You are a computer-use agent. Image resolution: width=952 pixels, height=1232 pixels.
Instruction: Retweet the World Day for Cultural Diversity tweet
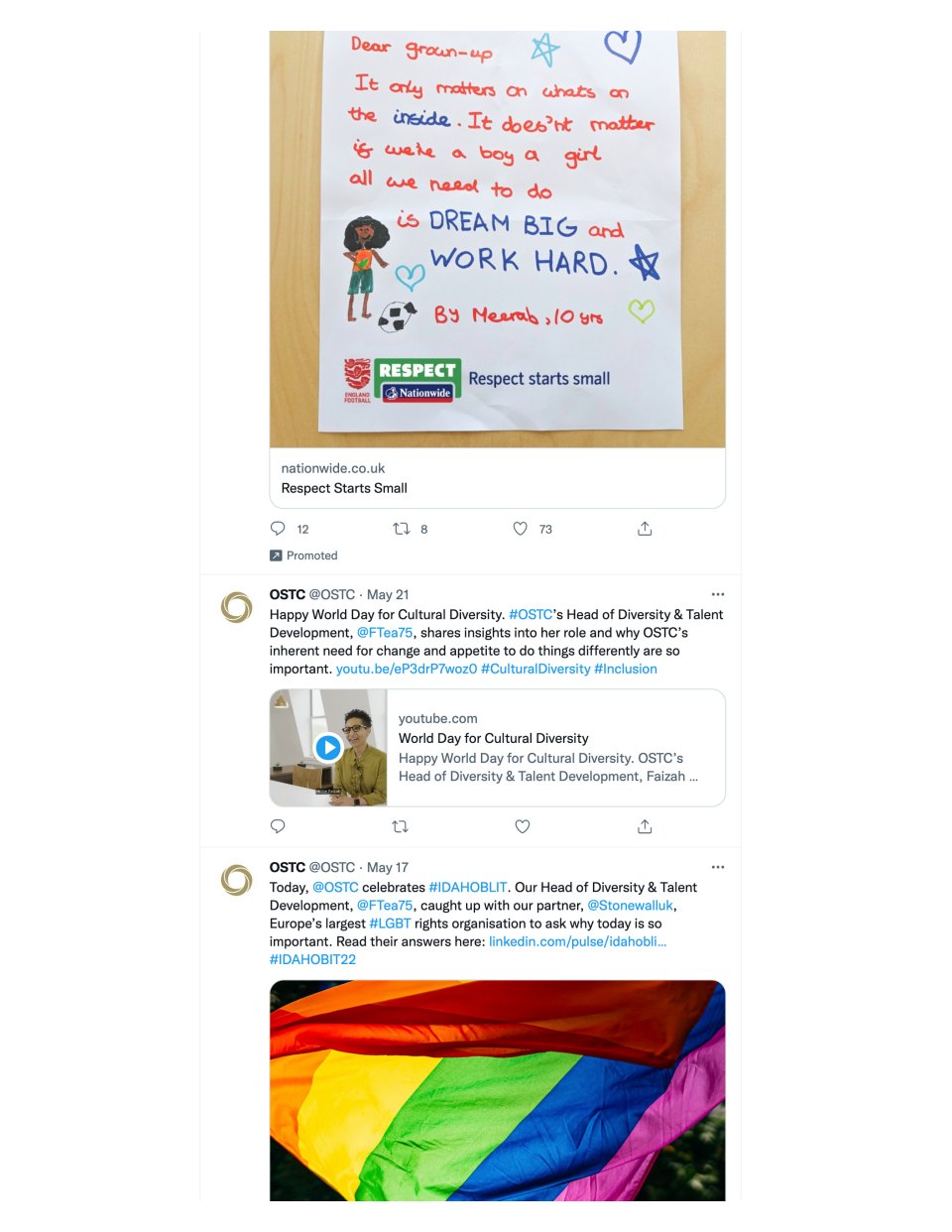click(401, 826)
